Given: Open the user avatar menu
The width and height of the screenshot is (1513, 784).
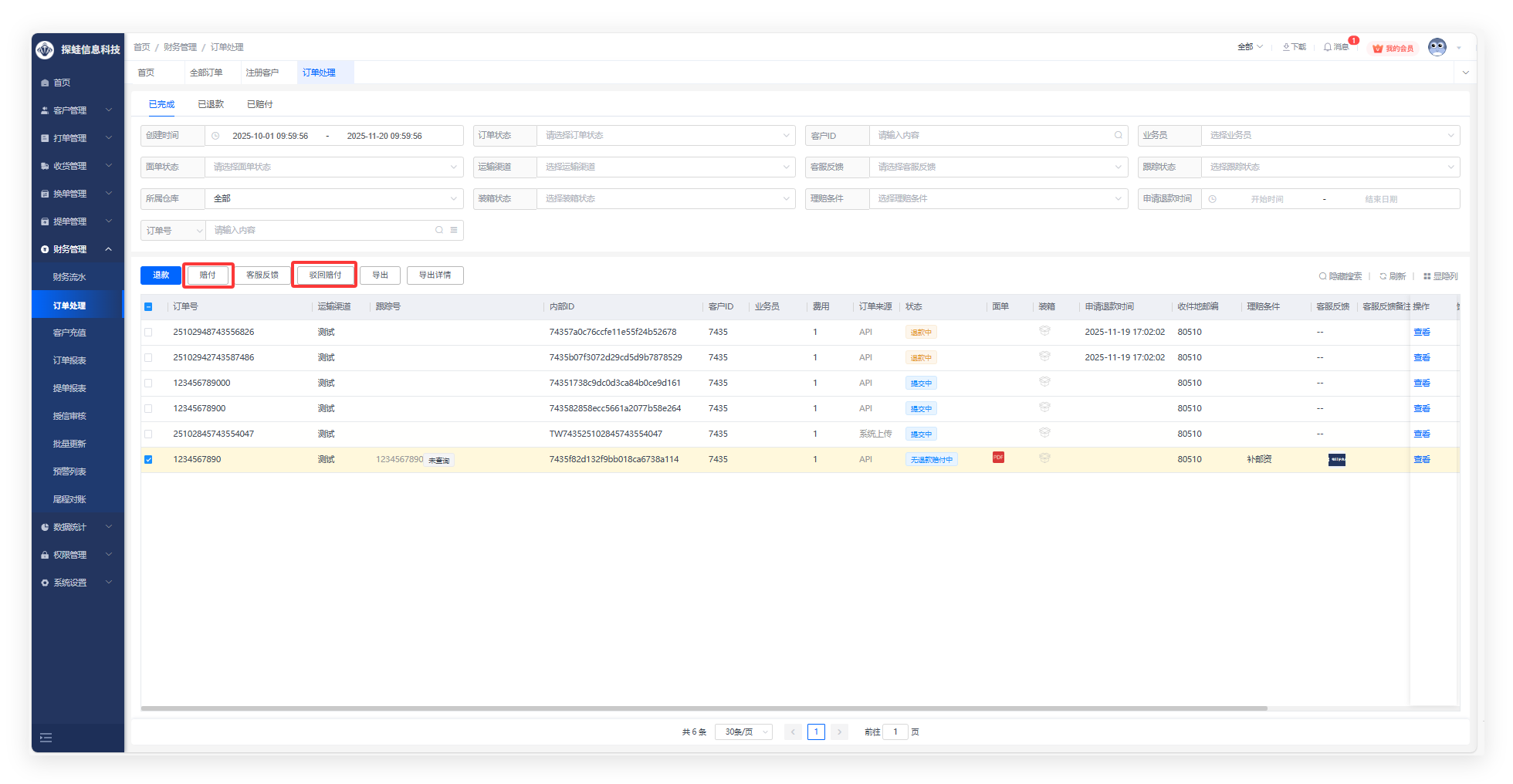Looking at the screenshot, I should pyautogui.click(x=1437, y=47).
